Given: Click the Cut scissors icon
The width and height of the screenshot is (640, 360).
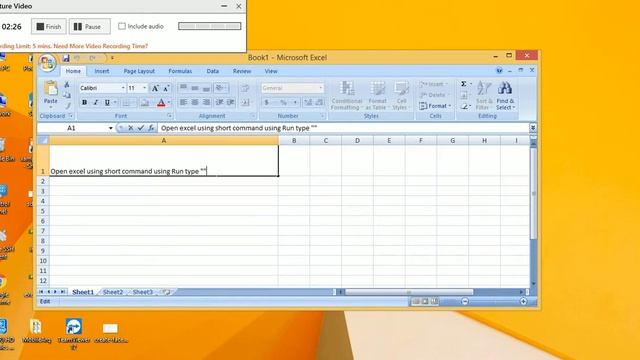Looking at the screenshot, I should [67, 84].
